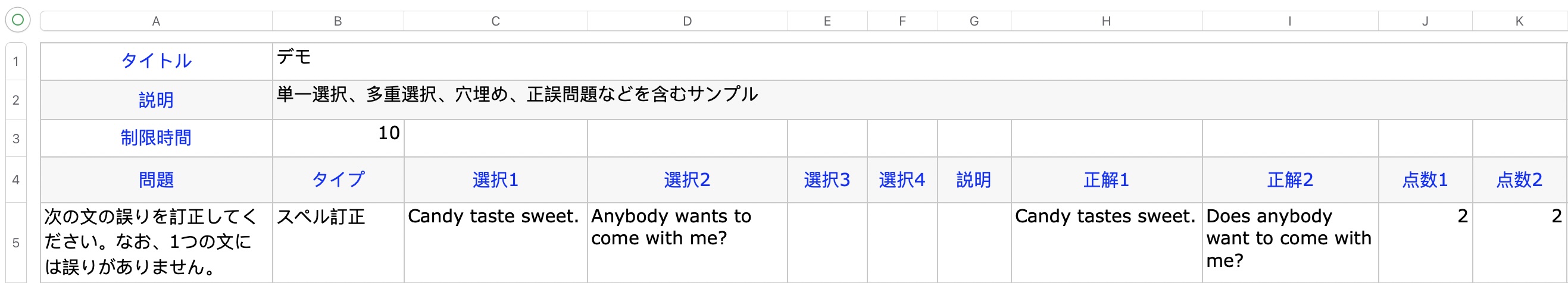1568x283 pixels.
Task: Click the circular table handle in the corner
Action: click(18, 20)
